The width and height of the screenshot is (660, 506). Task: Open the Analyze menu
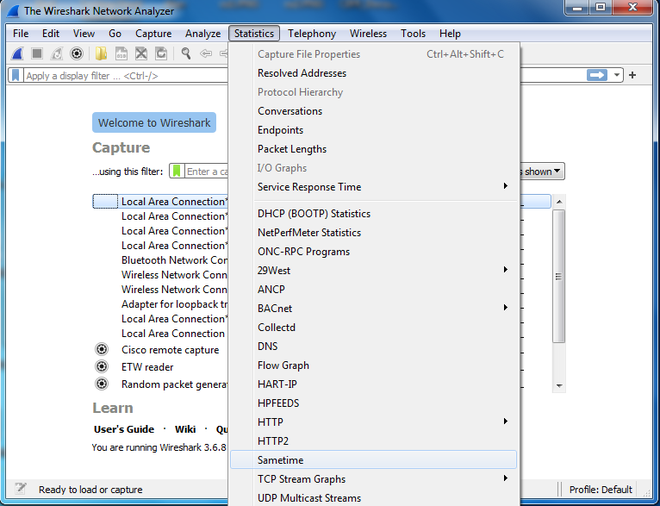[x=202, y=33]
